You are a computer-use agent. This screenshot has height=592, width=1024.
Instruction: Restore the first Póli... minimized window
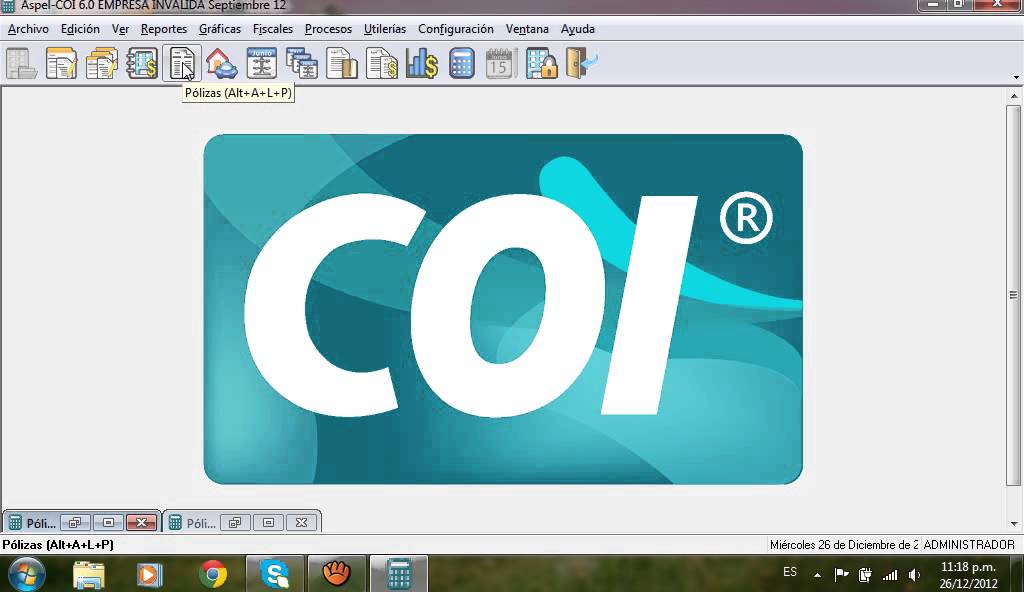tap(76, 522)
